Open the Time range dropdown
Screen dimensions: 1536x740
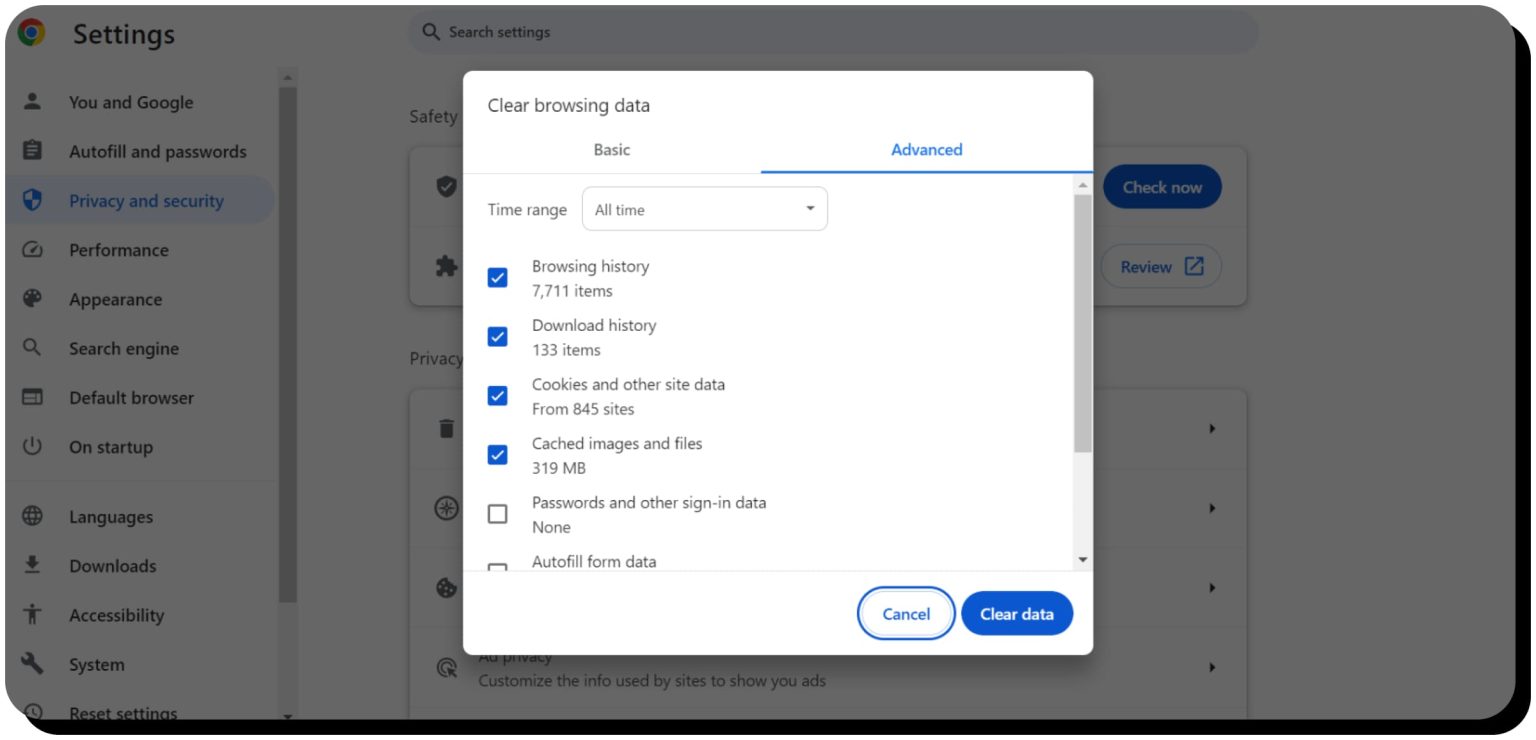(704, 210)
